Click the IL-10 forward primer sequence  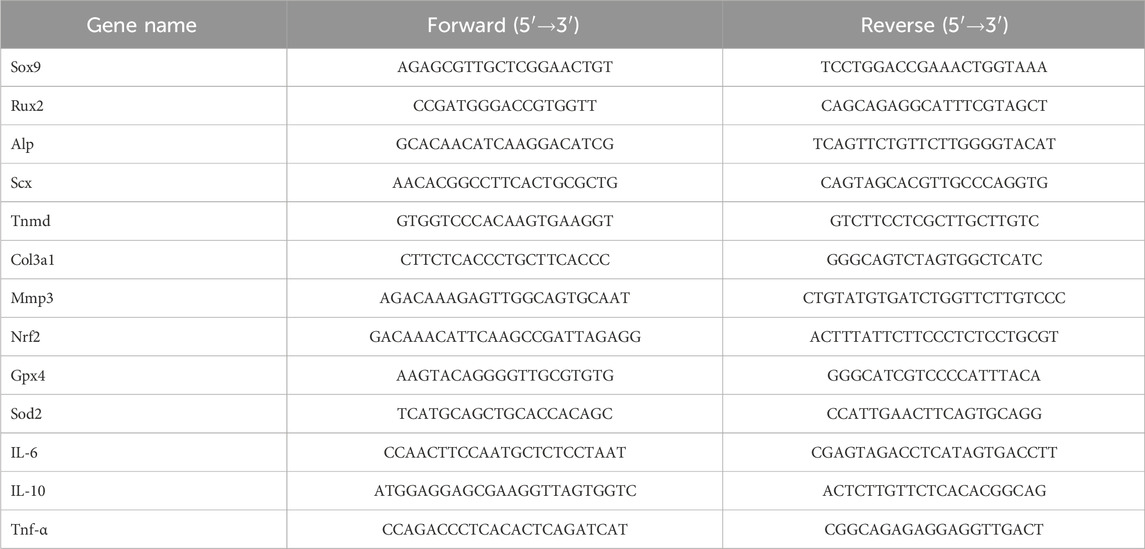pos(505,491)
